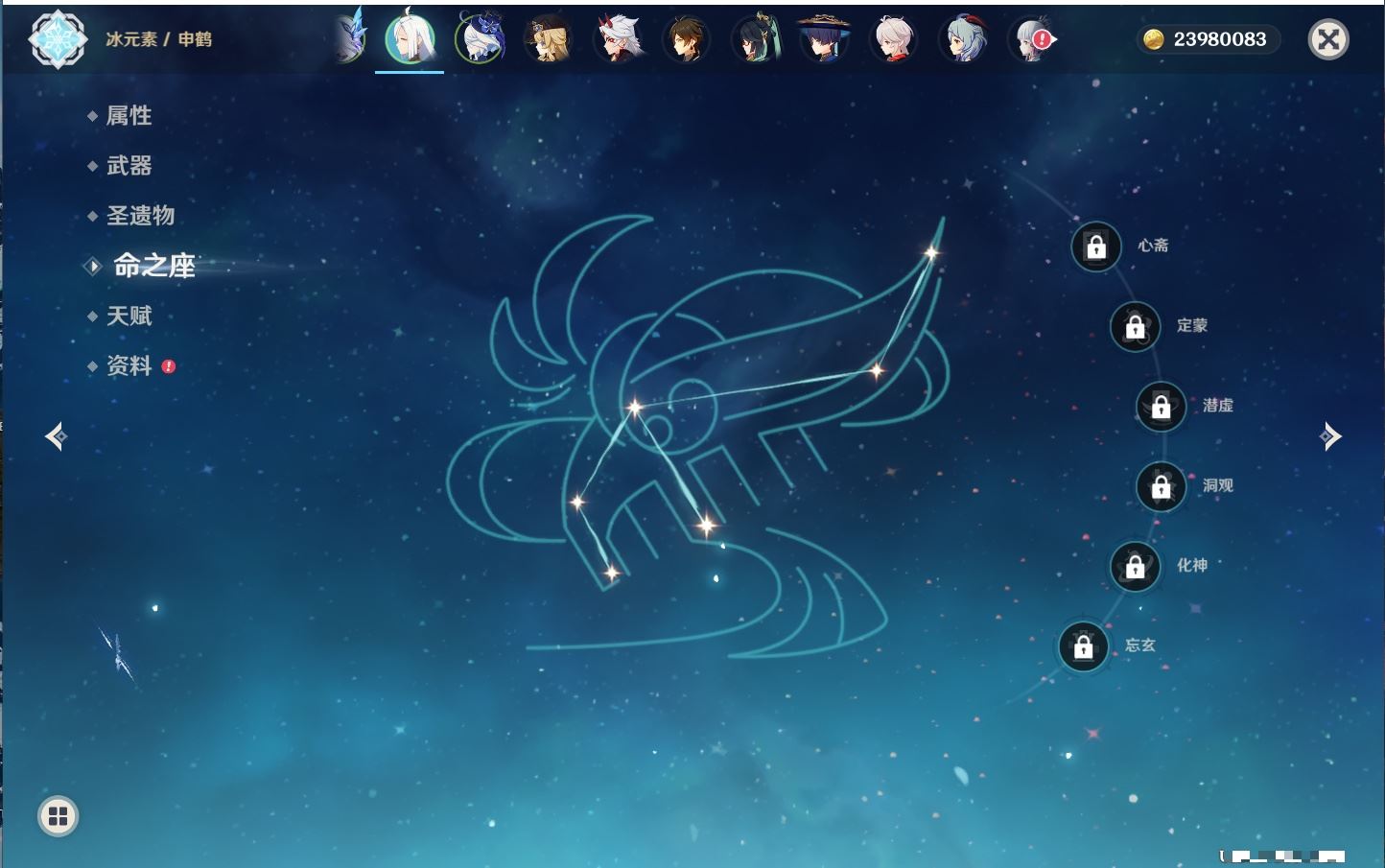
Task: Click the red alert badge beside 资料
Action: coord(169,366)
